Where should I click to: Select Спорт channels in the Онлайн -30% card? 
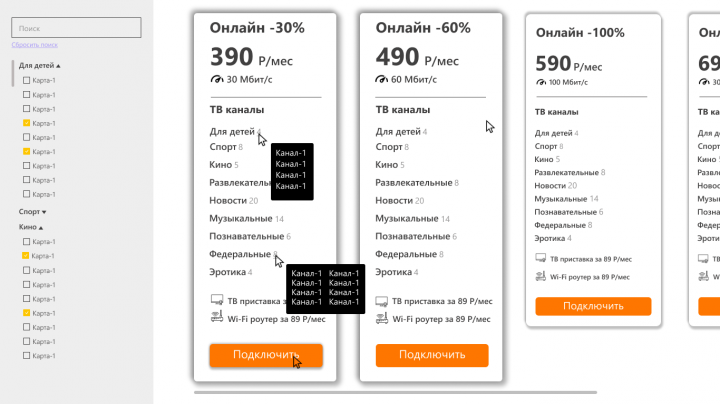(223, 147)
